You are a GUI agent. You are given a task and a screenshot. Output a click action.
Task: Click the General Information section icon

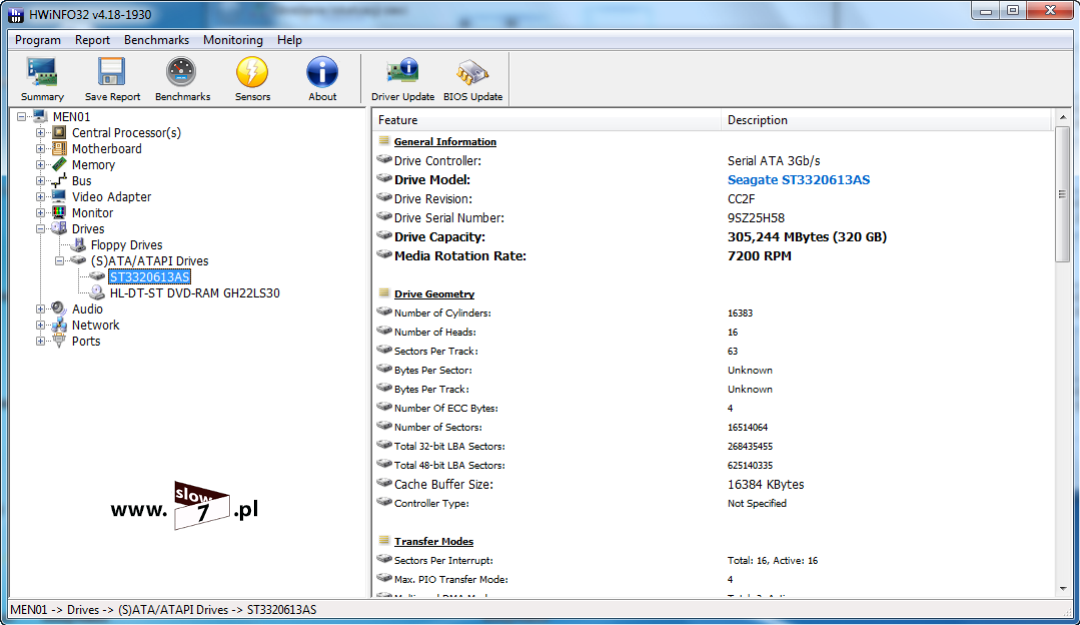click(384, 141)
